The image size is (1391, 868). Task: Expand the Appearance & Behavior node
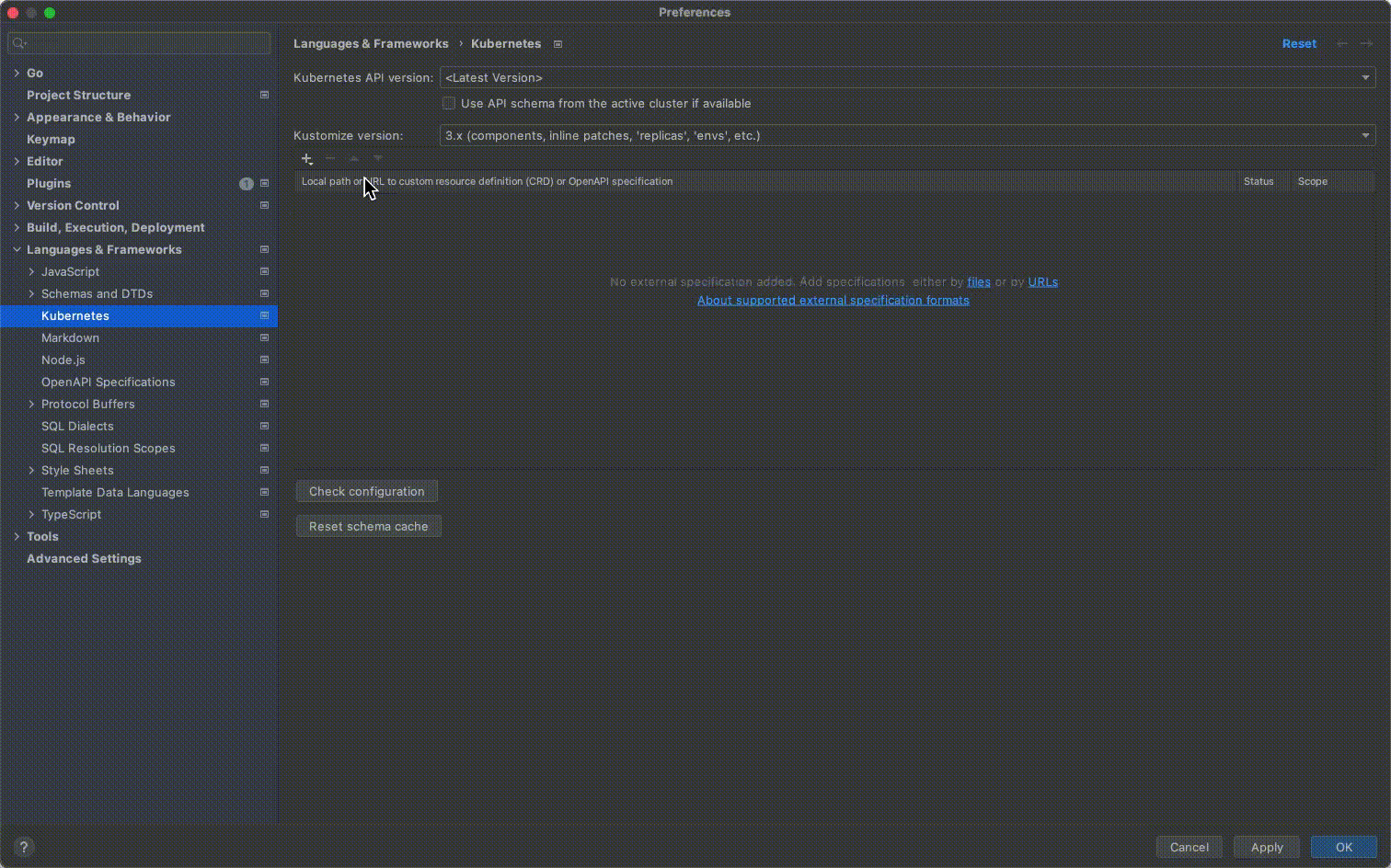(x=17, y=117)
